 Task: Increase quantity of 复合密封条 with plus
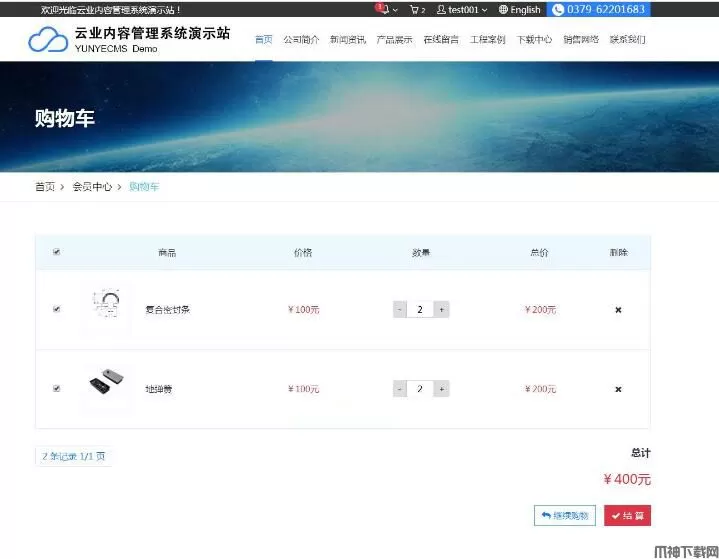[x=441, y=310]
